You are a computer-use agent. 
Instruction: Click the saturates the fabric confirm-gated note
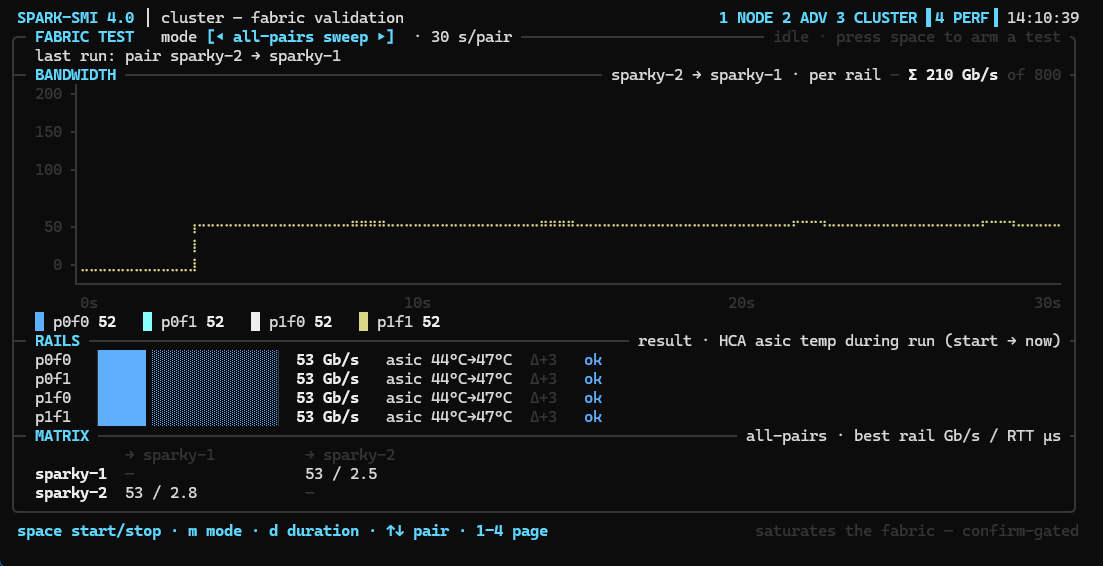(x=917, y=531)
